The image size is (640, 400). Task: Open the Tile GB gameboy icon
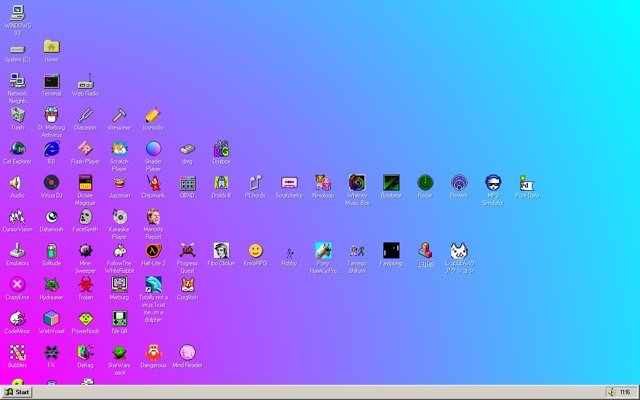click(119, 318)
